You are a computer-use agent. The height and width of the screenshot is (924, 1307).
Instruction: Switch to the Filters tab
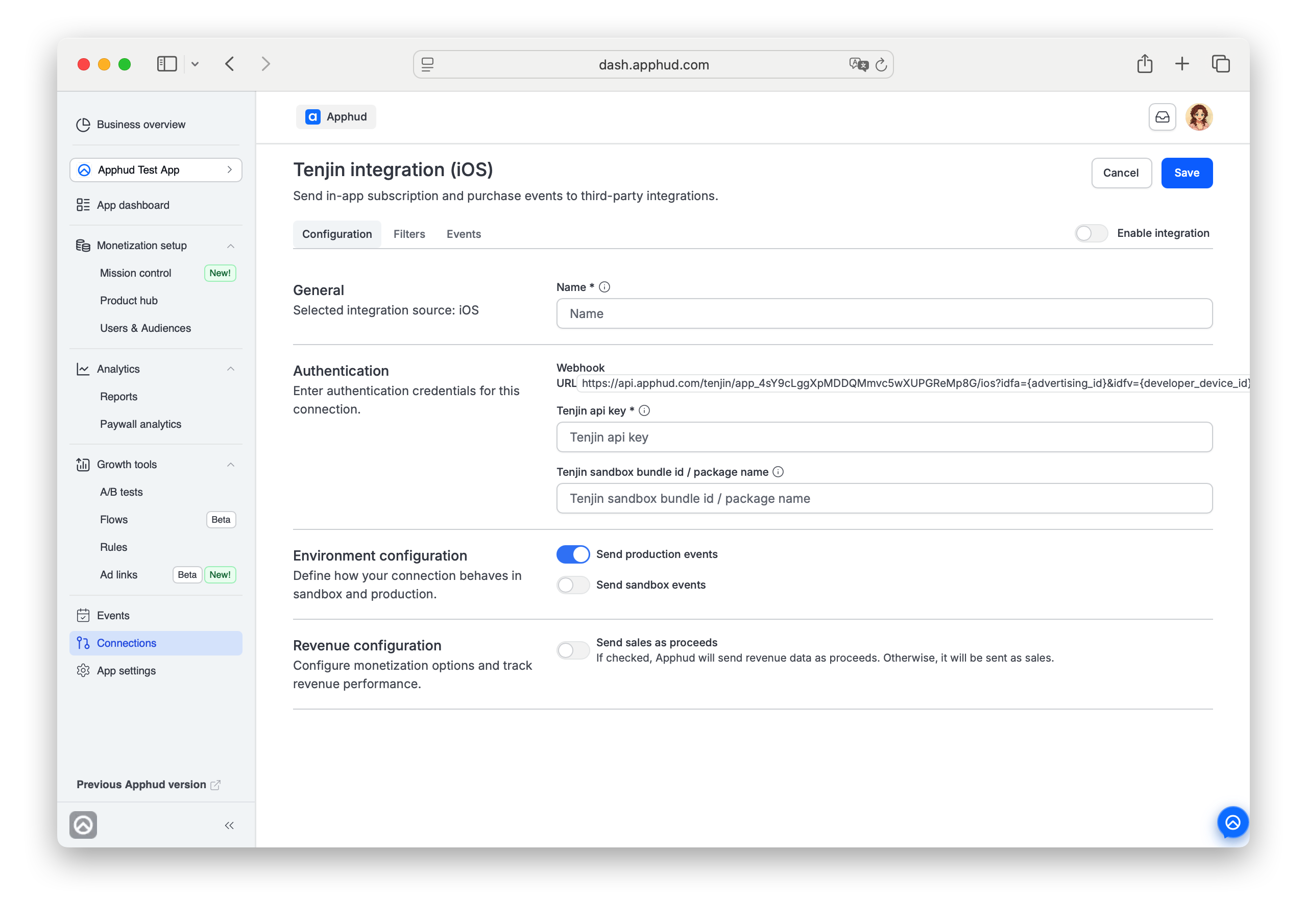pyautogui.click(x=409, y=234)
